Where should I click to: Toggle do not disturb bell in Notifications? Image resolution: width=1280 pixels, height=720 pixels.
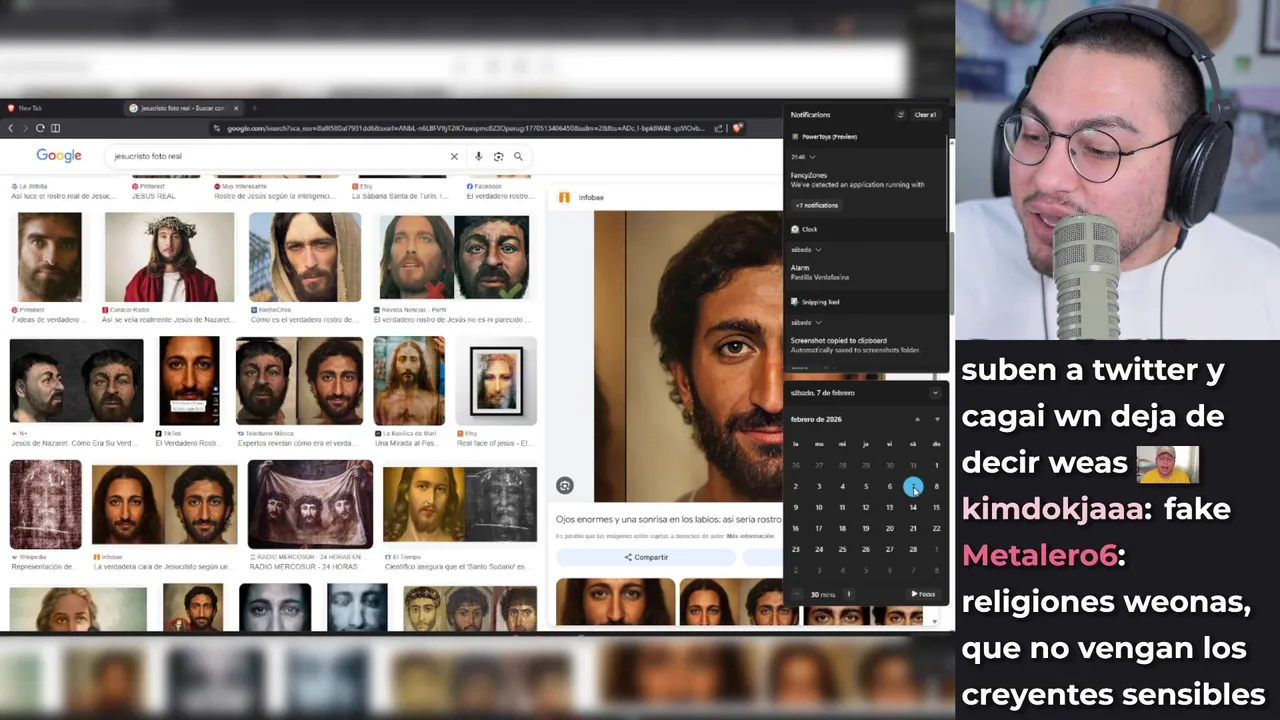[x=901, y=114]
